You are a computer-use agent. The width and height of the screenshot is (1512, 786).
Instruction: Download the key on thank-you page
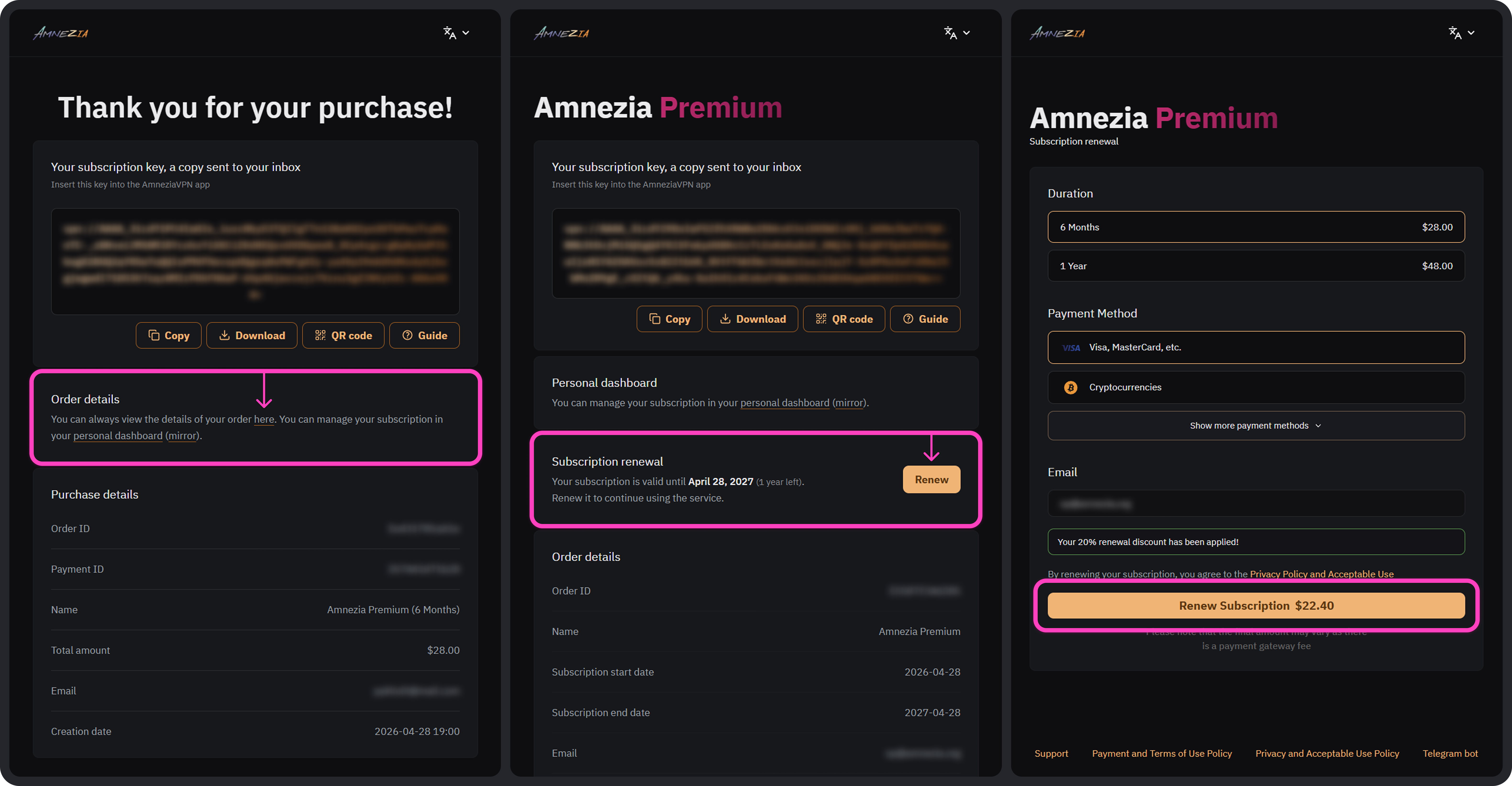click(x=252, y=335)
